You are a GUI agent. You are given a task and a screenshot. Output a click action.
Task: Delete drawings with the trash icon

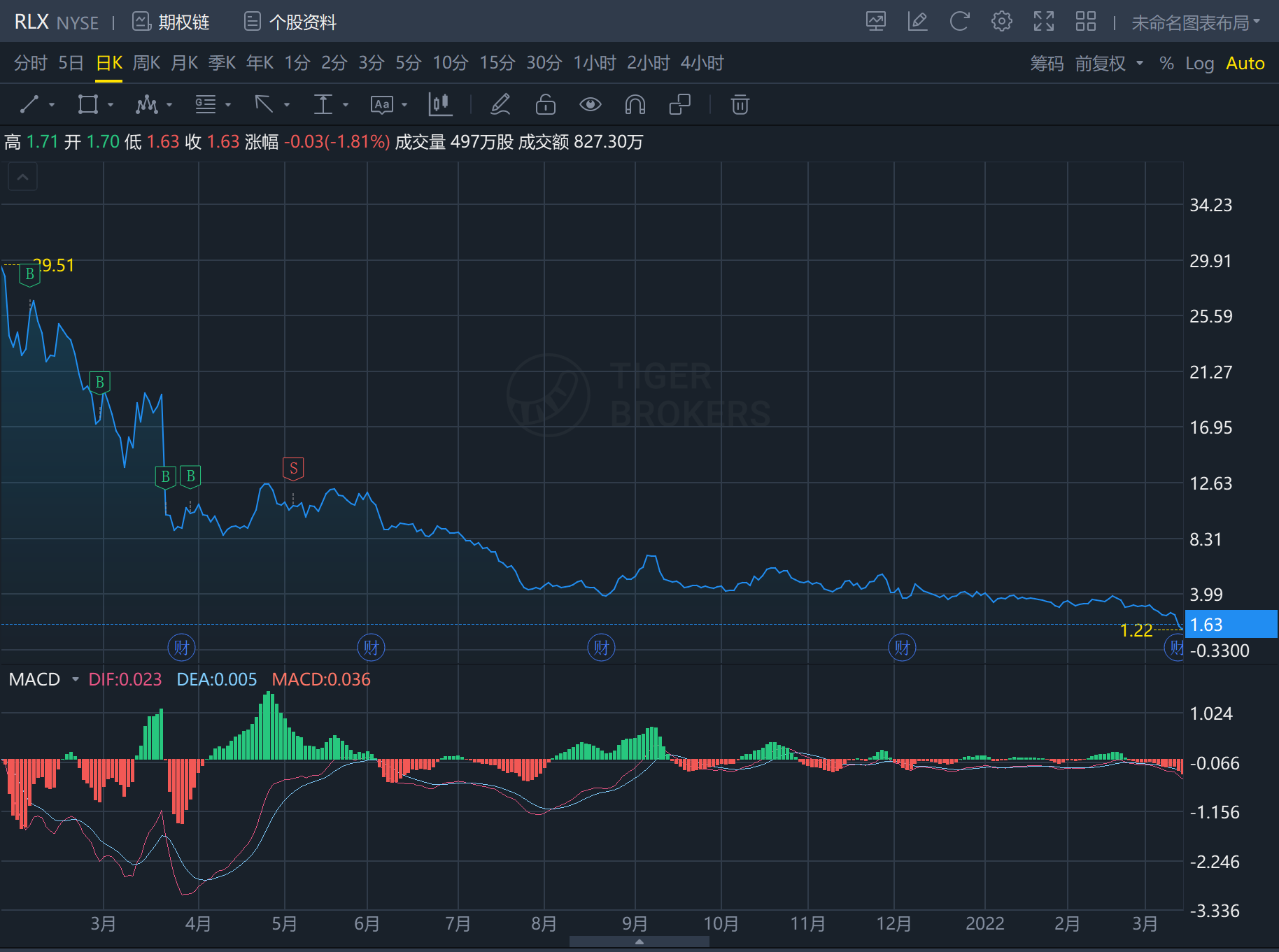pyautogui.click(x=740, y=105)
